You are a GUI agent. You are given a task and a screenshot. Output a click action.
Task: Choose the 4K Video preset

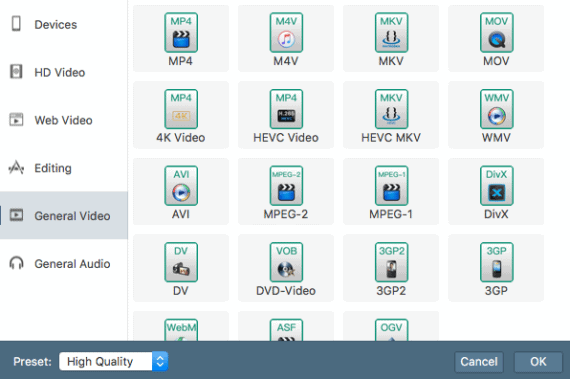click(x=181, y=115)
